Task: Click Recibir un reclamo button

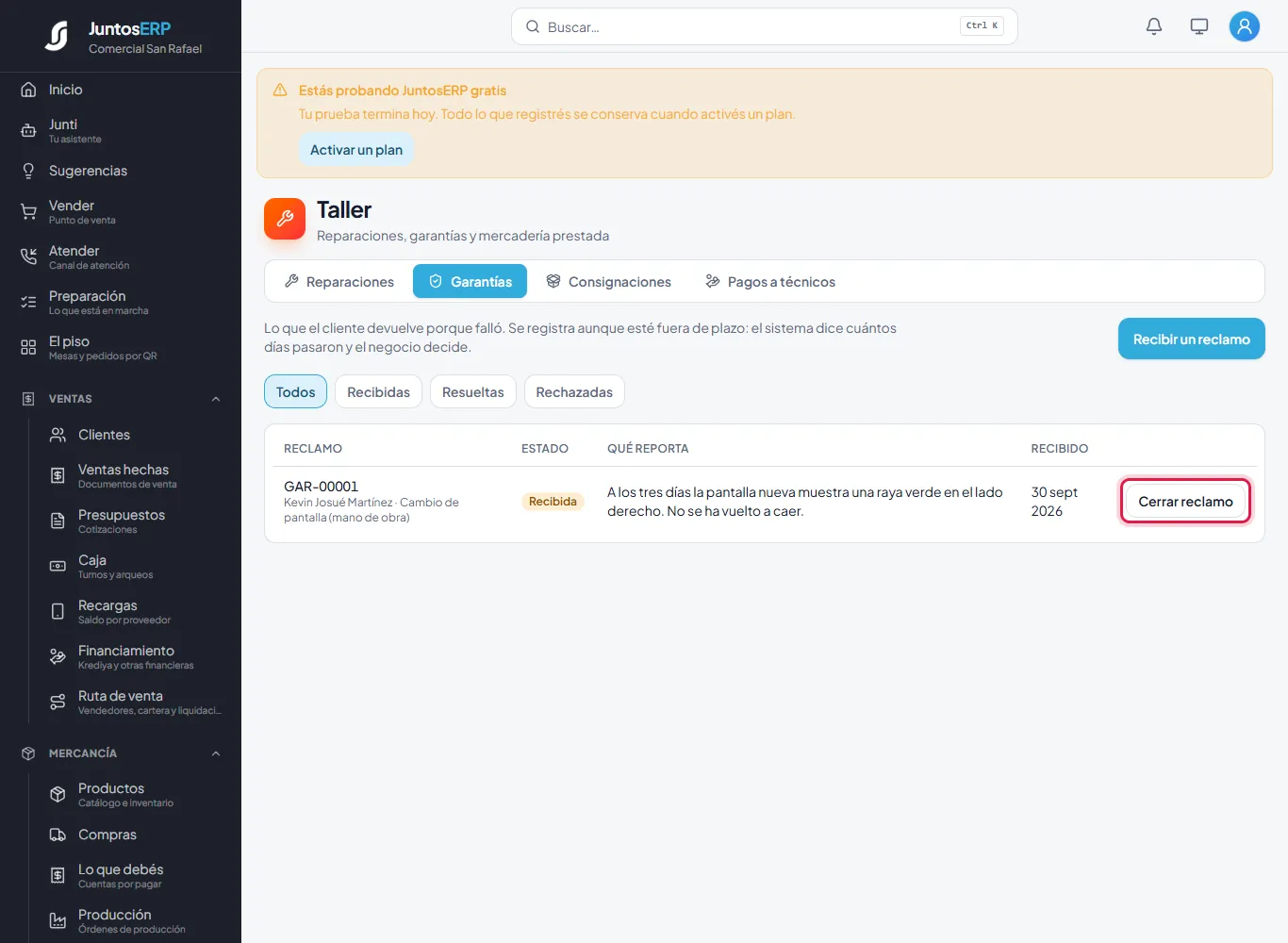Action: 1192,339
